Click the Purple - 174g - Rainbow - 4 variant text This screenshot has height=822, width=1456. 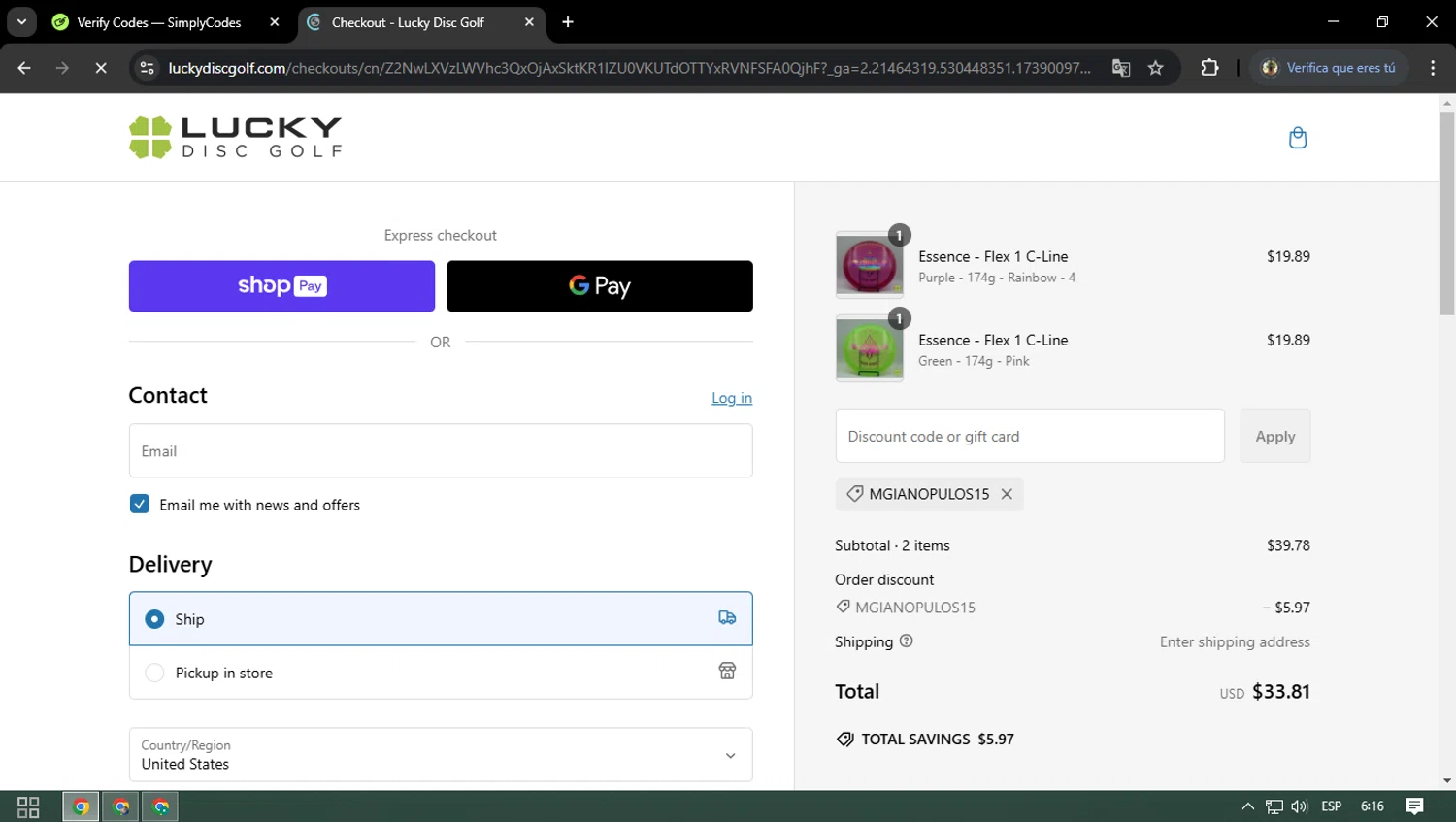[997, 278]
